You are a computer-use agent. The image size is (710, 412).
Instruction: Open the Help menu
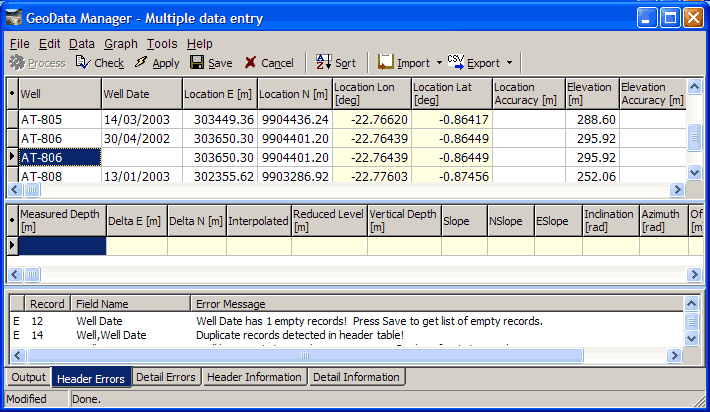click(200, 44)
